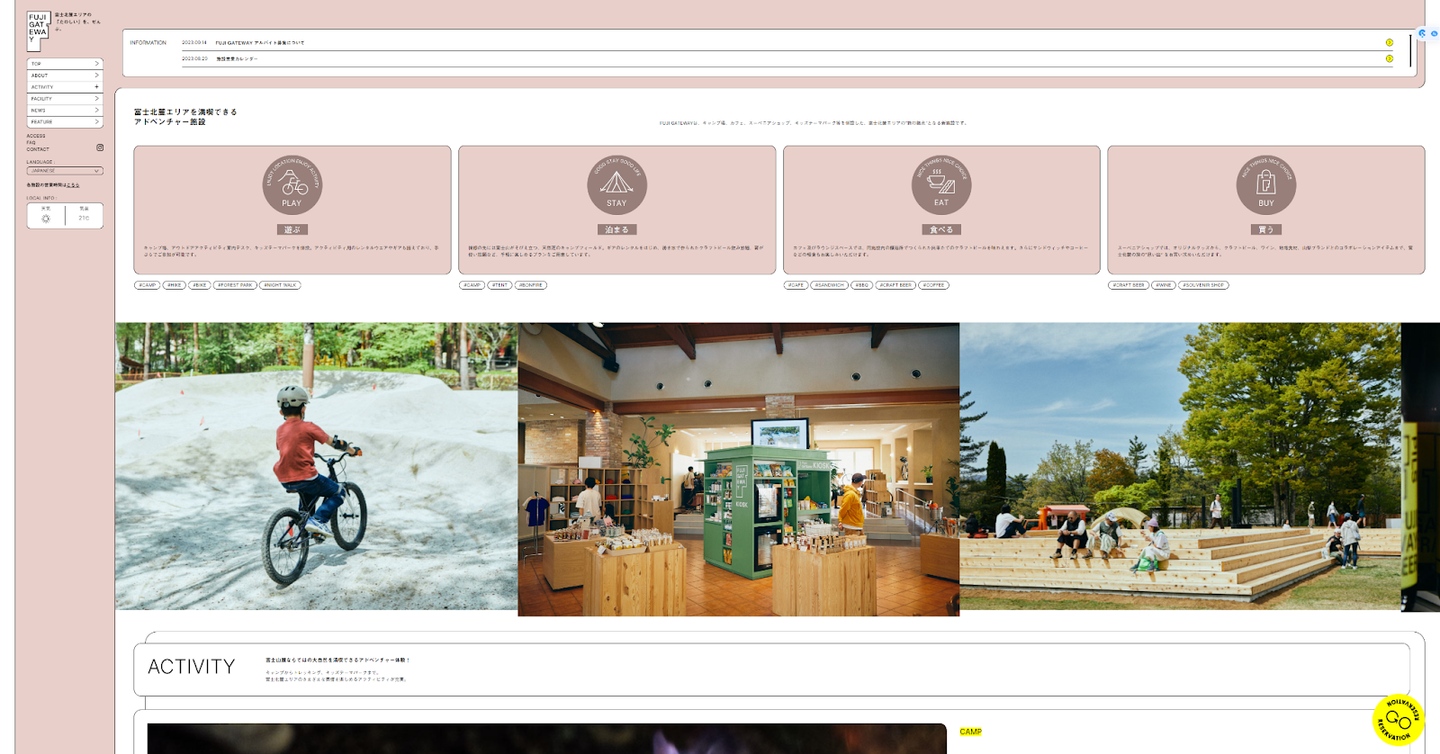This screenshot has width=1440, height=754.
Task: Click the 泊まる label on the STAY card
Action: [617, 229]
